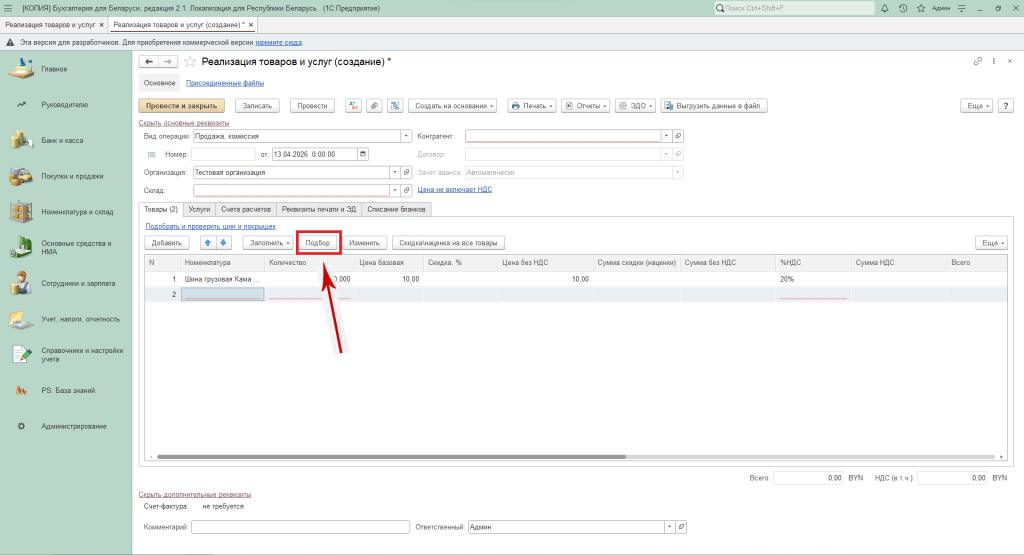Switch to the Услуги tab
The width and height of the screenshot is (1024, 555).
point(199,209)
